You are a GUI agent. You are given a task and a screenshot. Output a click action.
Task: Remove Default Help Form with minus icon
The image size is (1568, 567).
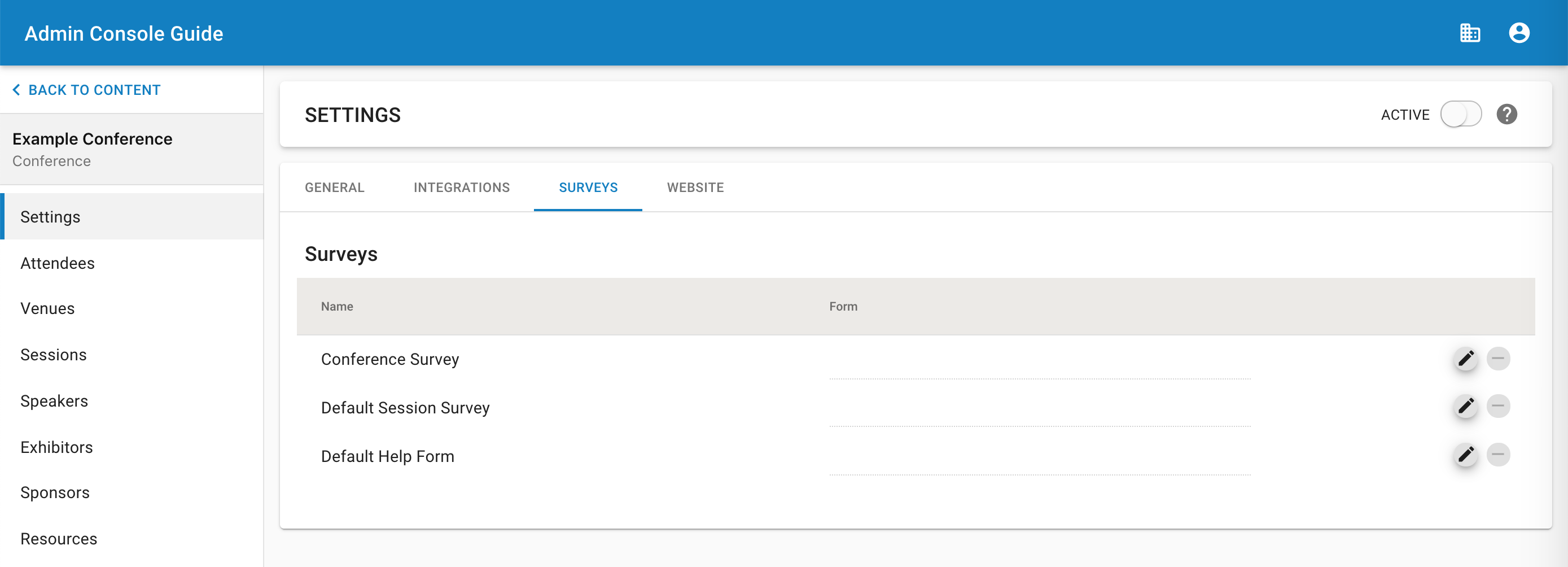1498,454
